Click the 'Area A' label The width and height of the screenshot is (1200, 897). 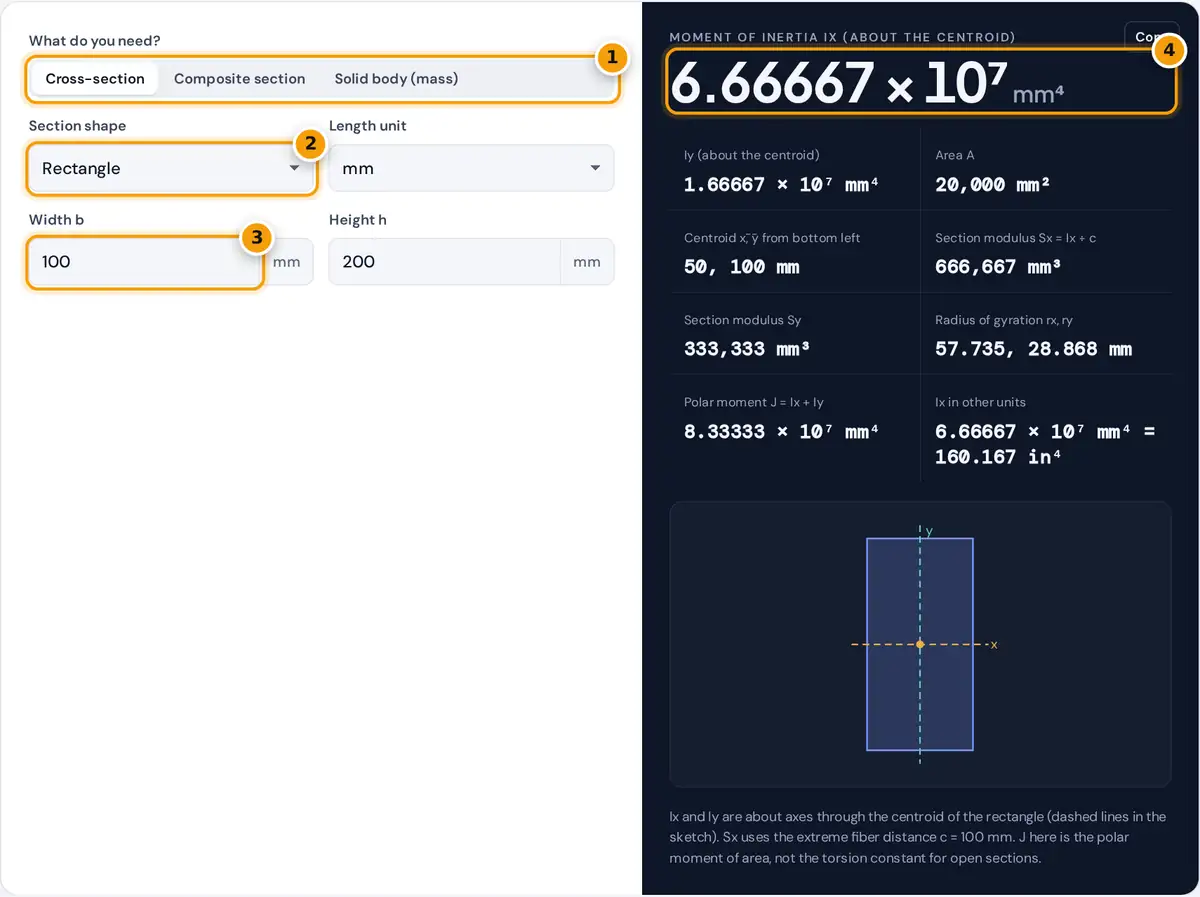click(x=954, y=155)
